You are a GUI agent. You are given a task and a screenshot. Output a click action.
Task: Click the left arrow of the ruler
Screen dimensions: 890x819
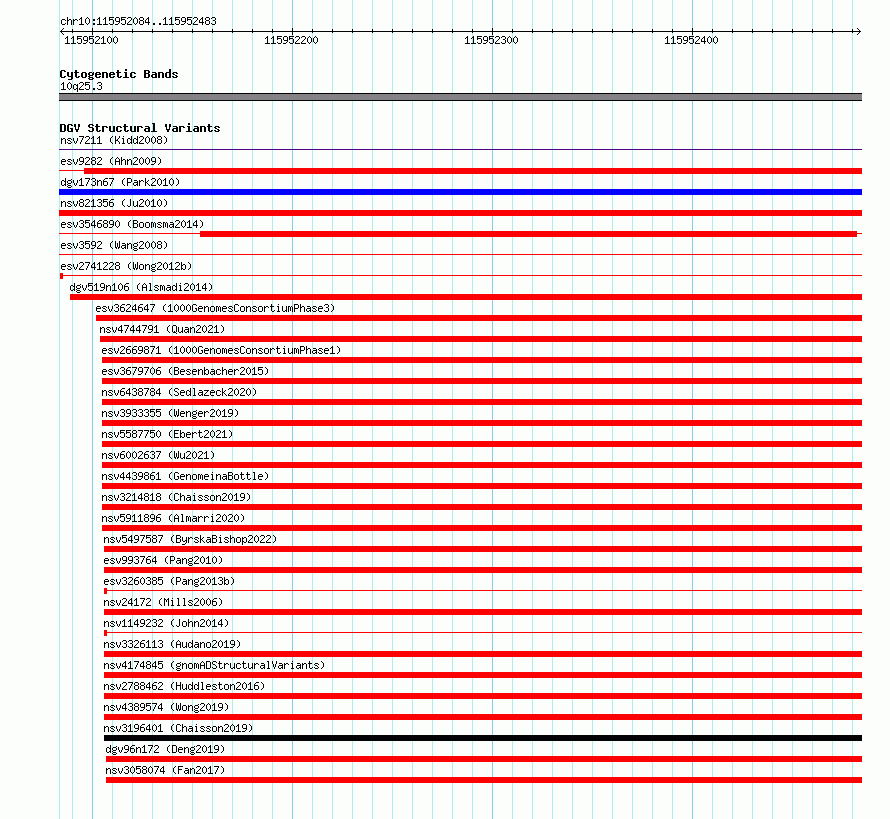[x=62, y=32]
